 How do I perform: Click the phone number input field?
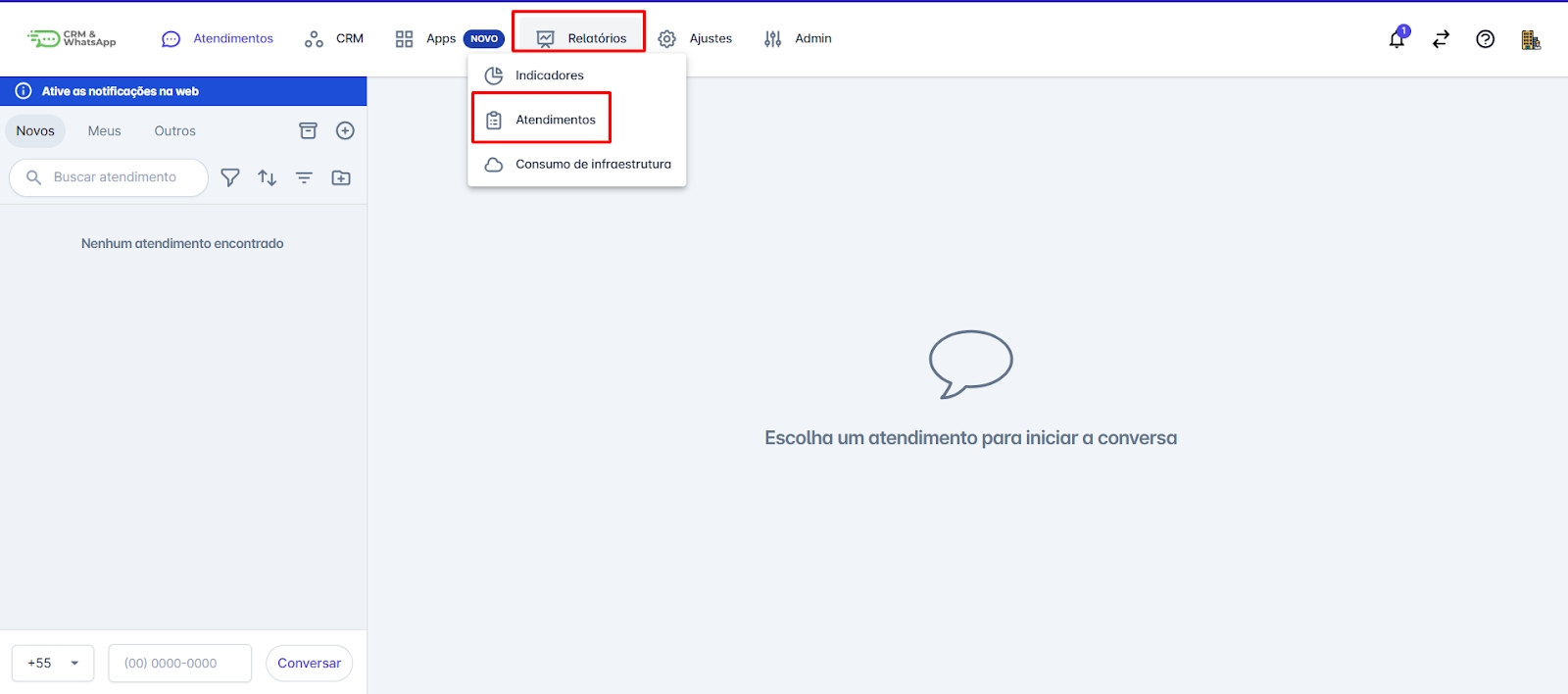point(180,663)
